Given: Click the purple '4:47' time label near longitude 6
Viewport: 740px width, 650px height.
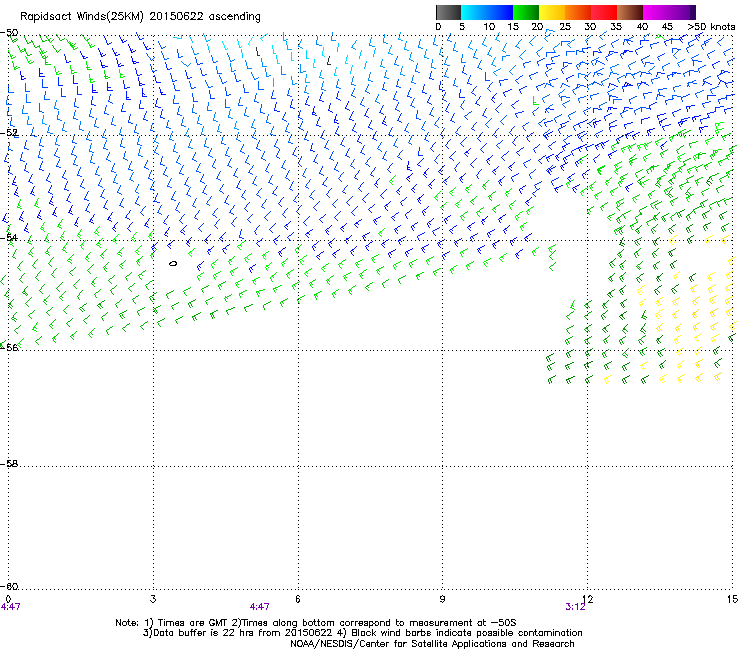Looking at the screenshot, I should [260, 607].
